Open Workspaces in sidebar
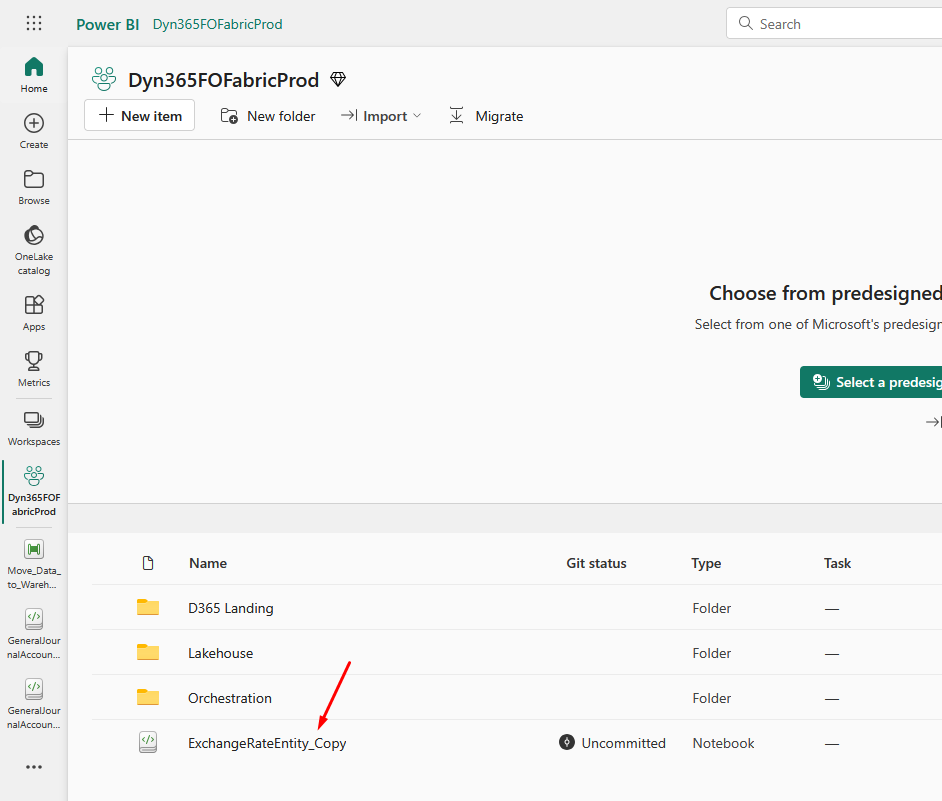The width and height of the screenshot is (942, 801). 34,428
